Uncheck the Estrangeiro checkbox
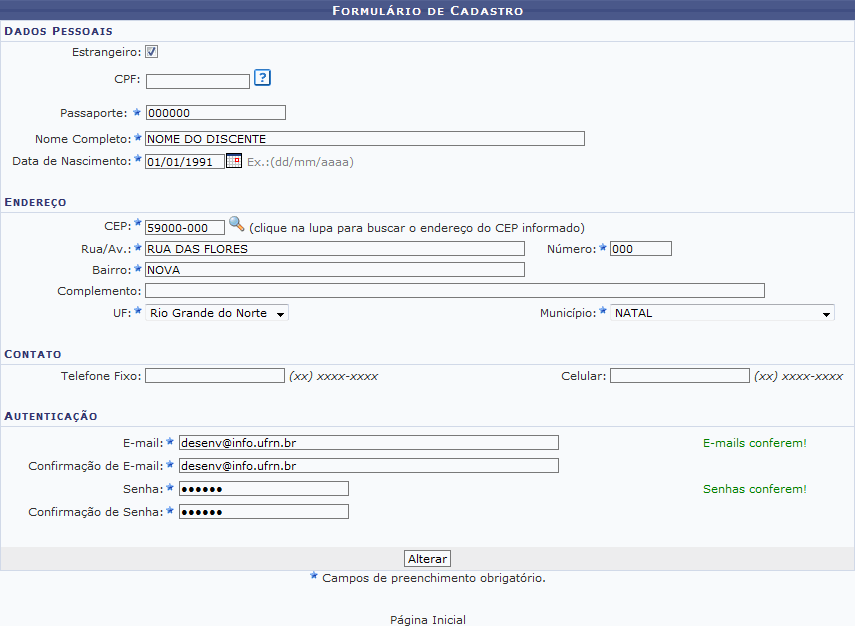This screenshot has height=626, width=855. 151,52
